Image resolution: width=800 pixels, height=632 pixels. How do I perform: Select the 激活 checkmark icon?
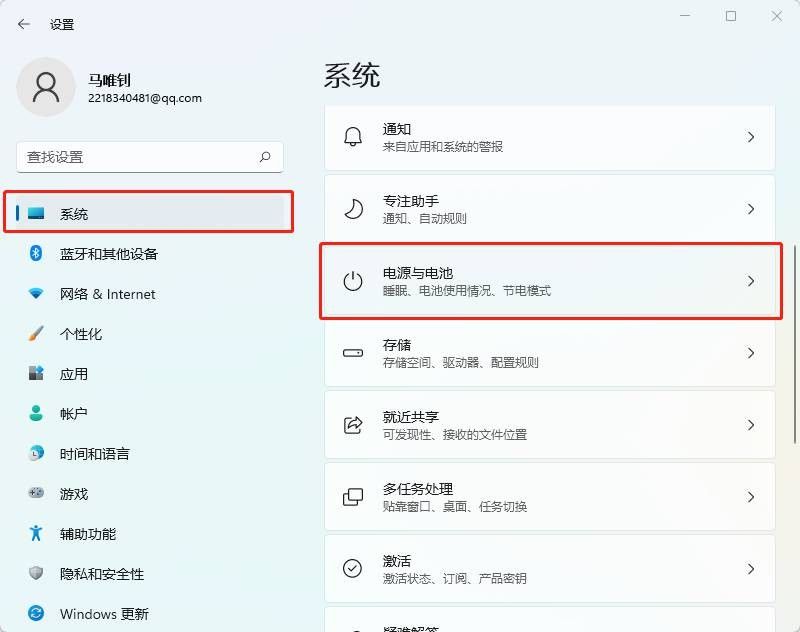click(x=352, y=569)
